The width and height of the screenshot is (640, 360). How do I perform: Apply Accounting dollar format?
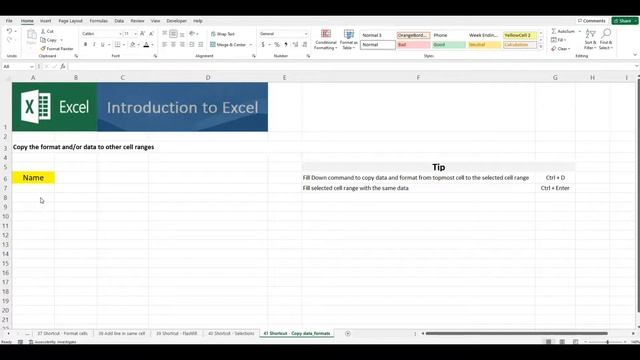point(263,44)
